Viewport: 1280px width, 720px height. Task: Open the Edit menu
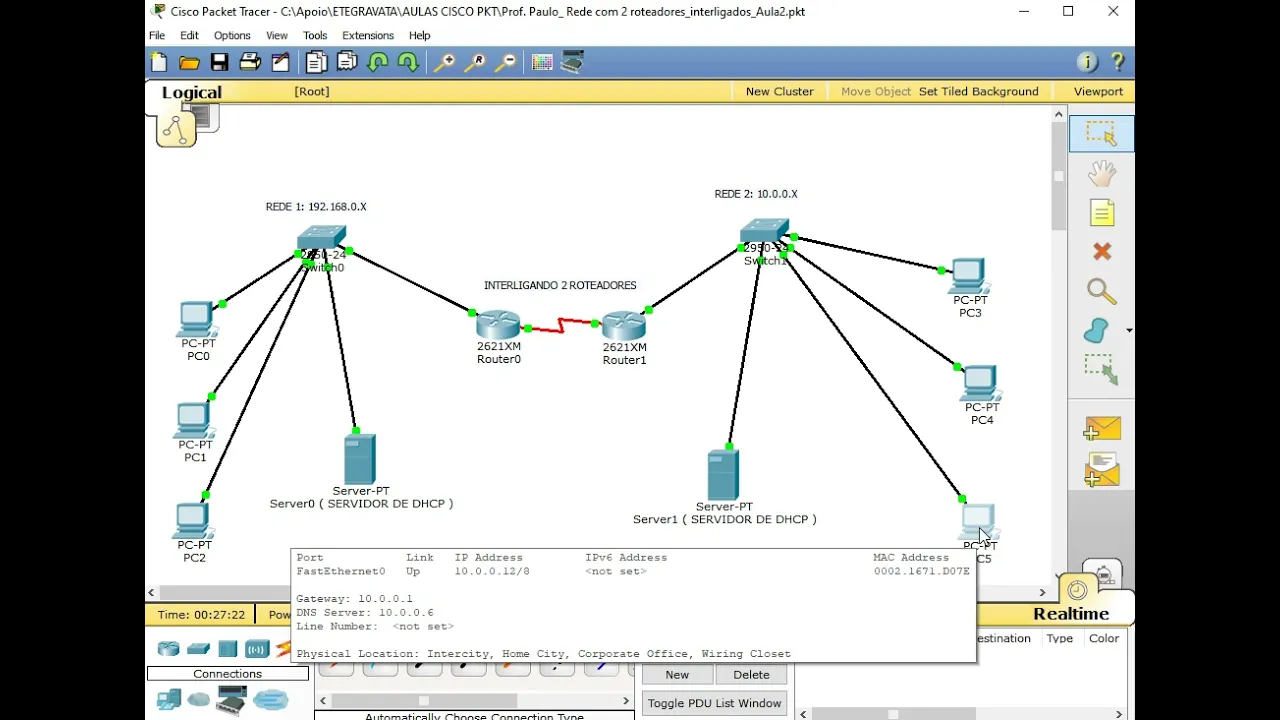pos(189,35)
